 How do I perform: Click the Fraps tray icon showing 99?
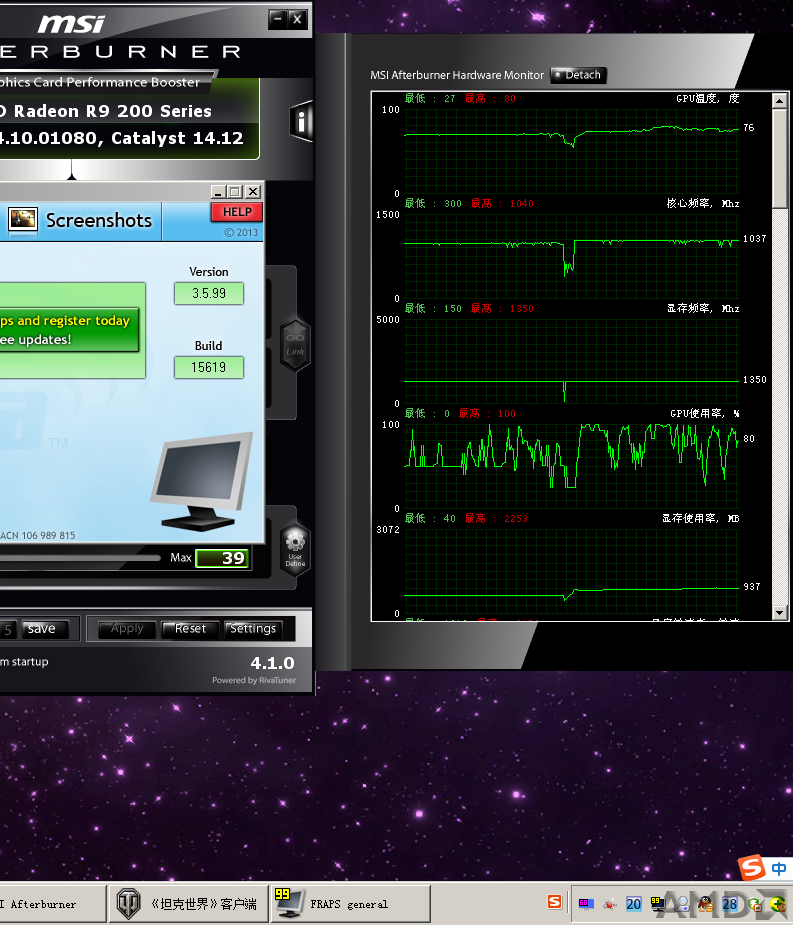pos(657,903)
